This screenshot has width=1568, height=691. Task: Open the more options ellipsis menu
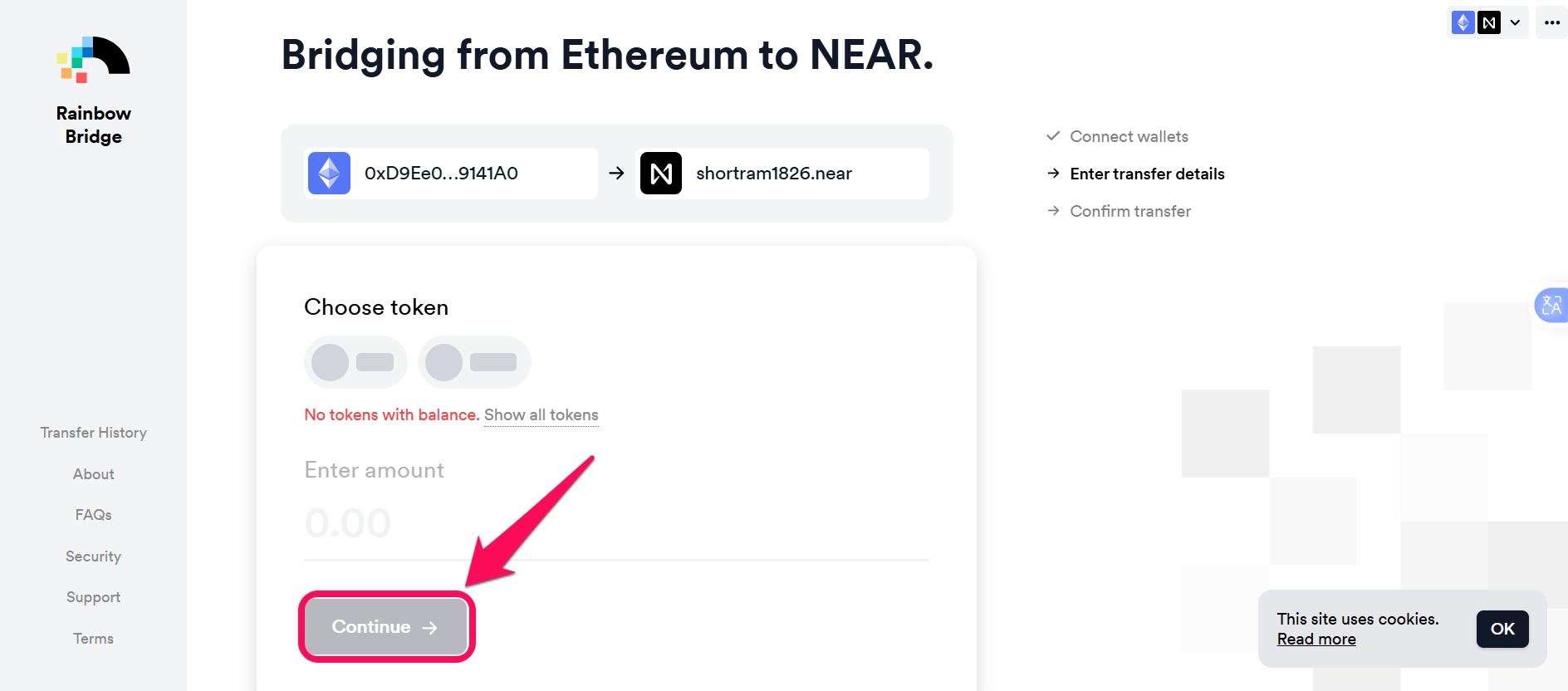(1551, 22)
